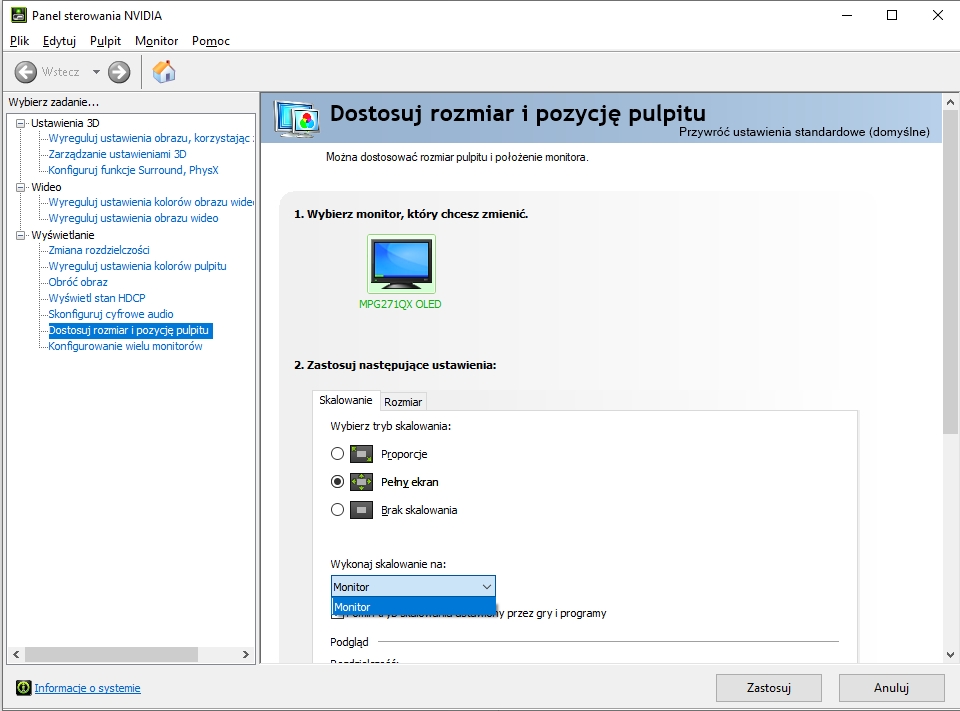The height and width of the screenshot is (711, 960).
Task: Click the Forward arrow icon in toolbar
Action: 119,72
